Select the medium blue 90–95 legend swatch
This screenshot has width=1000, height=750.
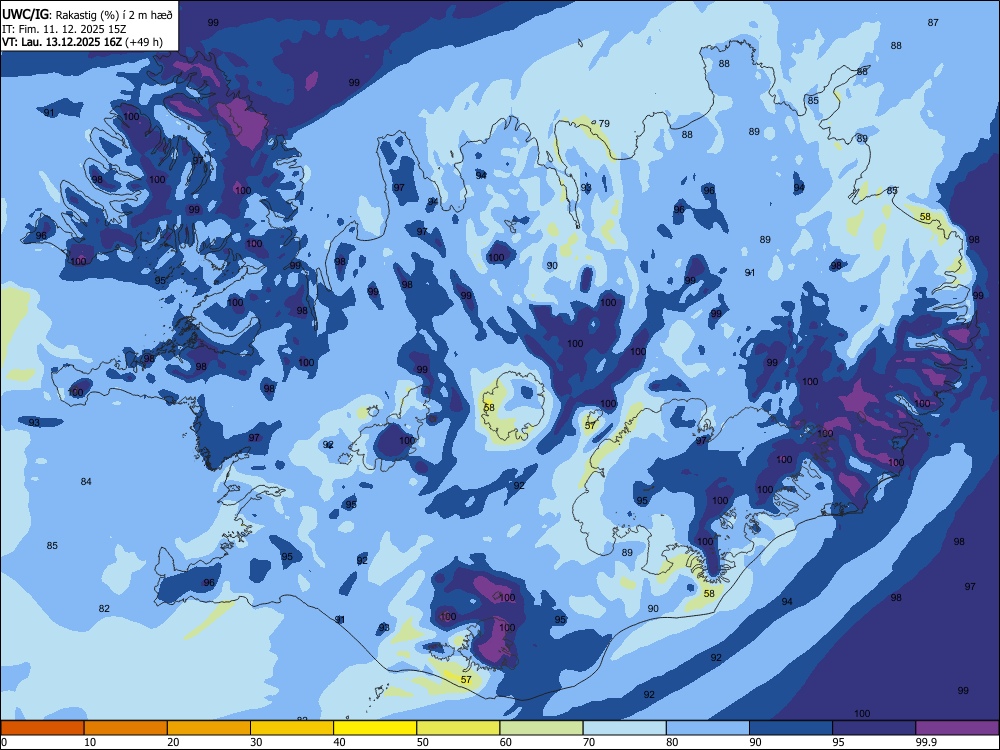791,728
